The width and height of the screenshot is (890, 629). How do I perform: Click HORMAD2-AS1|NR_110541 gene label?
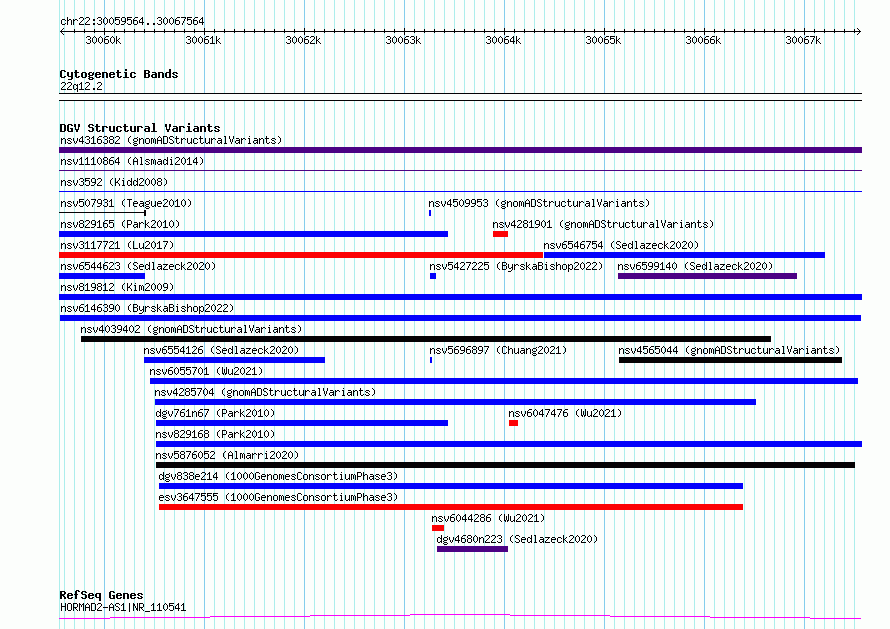(123, 607)
